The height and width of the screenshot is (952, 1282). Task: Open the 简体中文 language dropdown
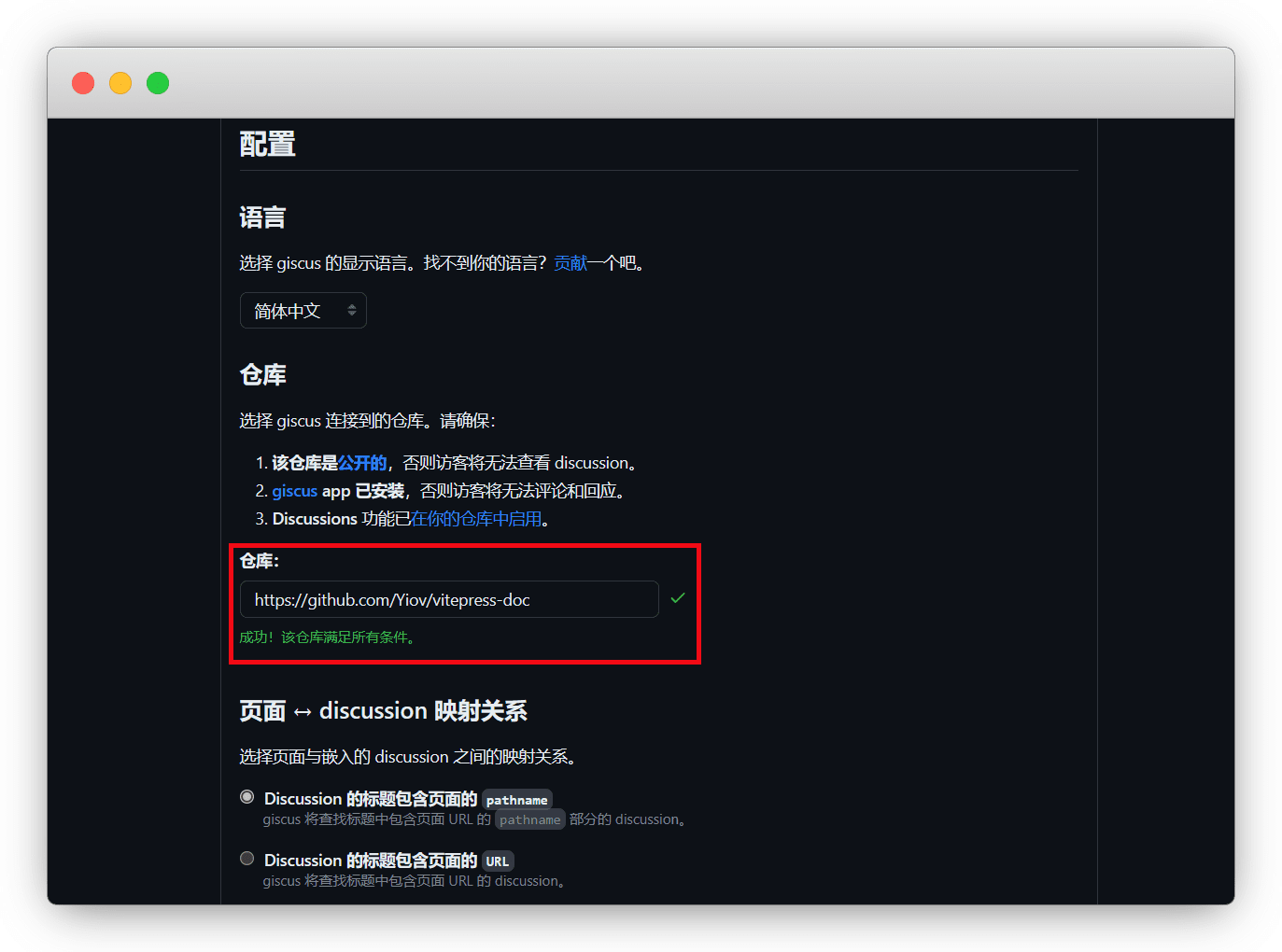(x=303, y=311)
